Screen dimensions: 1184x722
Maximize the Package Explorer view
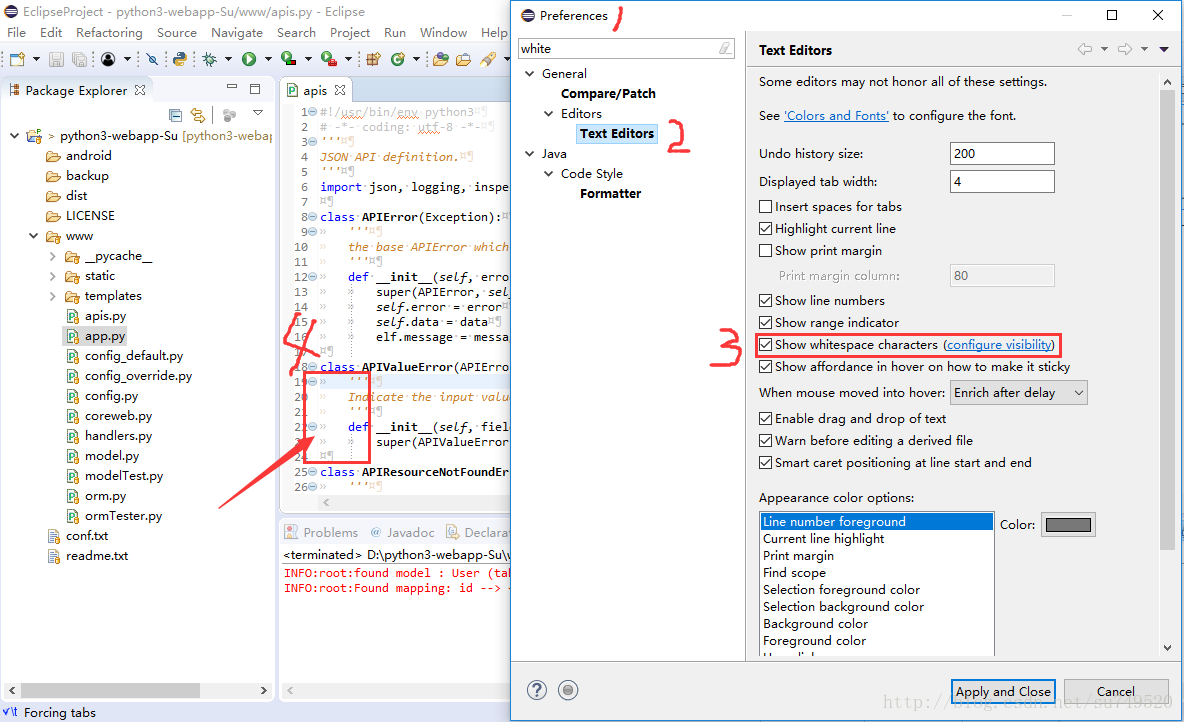coord(255,88)
